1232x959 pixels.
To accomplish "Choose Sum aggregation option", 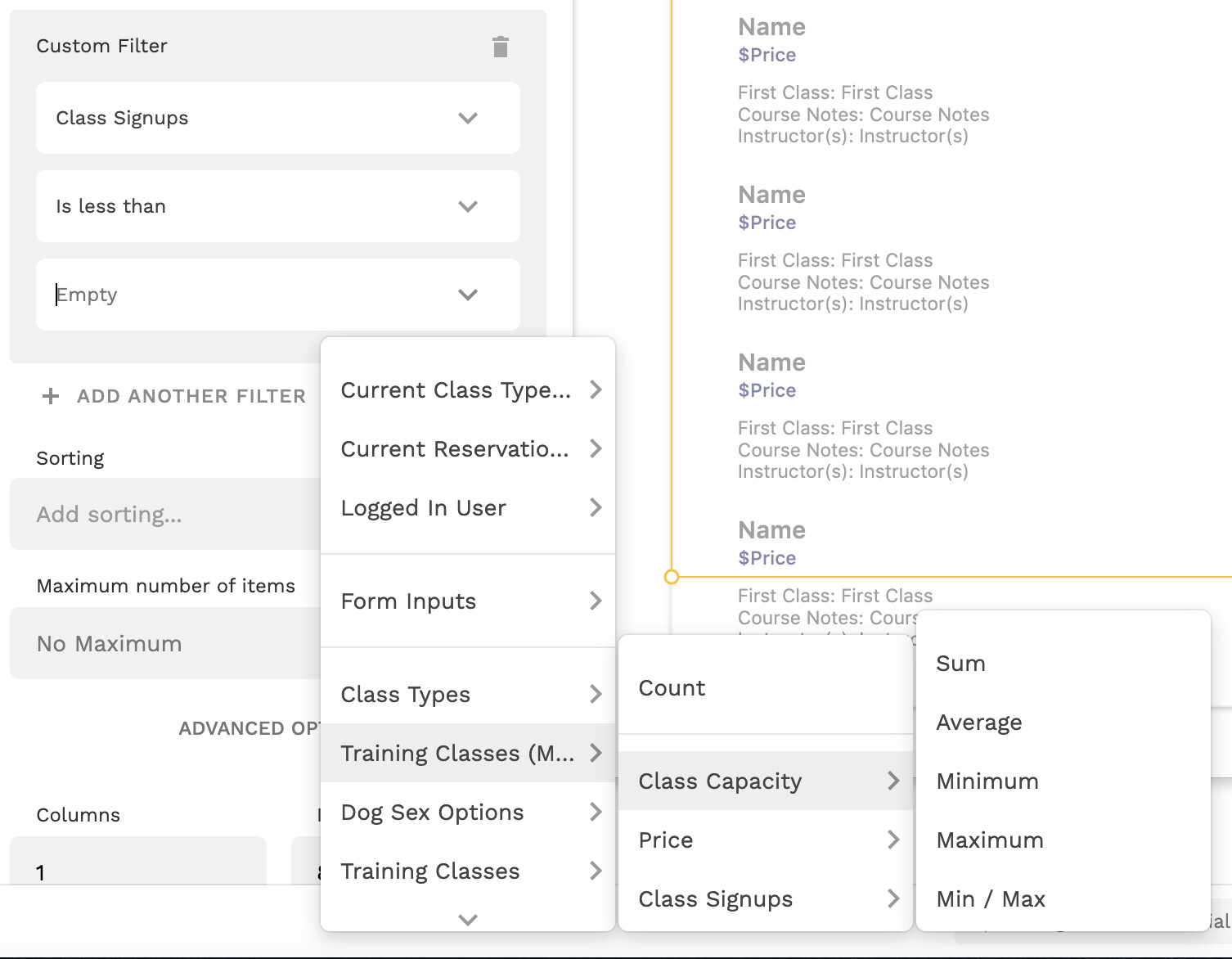I will pyautogui.click(x=960, y=664).
